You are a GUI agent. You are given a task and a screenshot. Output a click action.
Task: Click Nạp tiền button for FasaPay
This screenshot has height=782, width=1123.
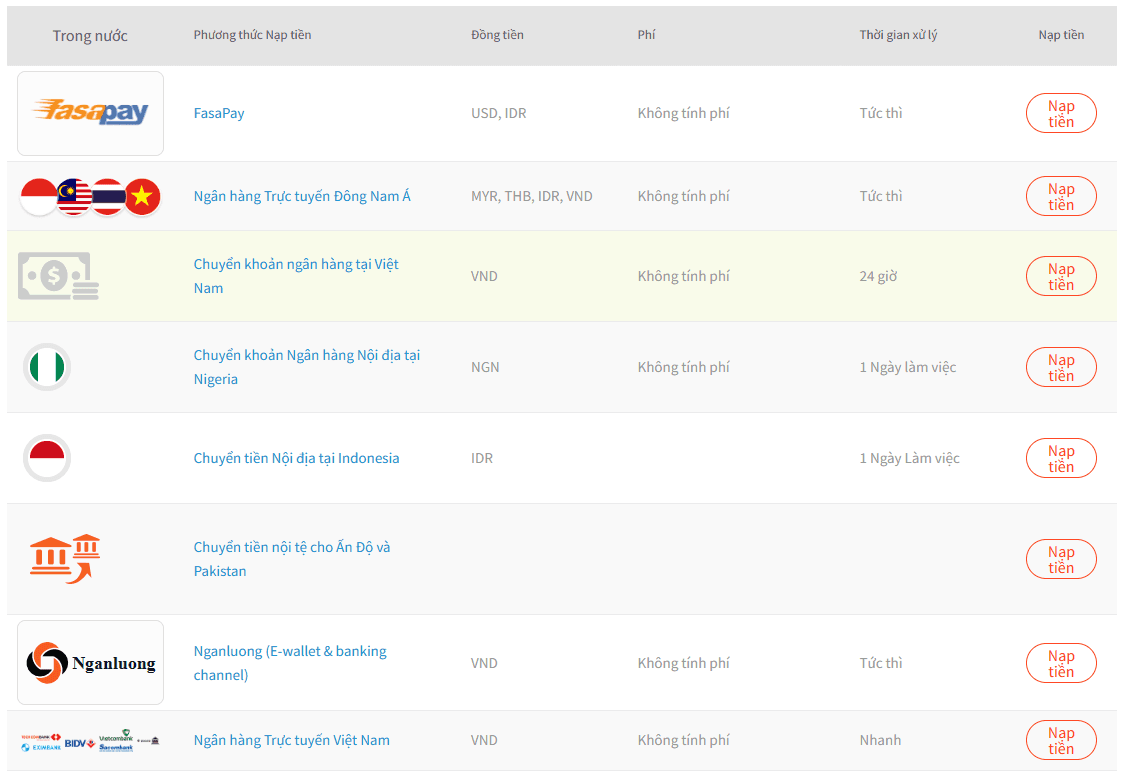coord(1061,113)
